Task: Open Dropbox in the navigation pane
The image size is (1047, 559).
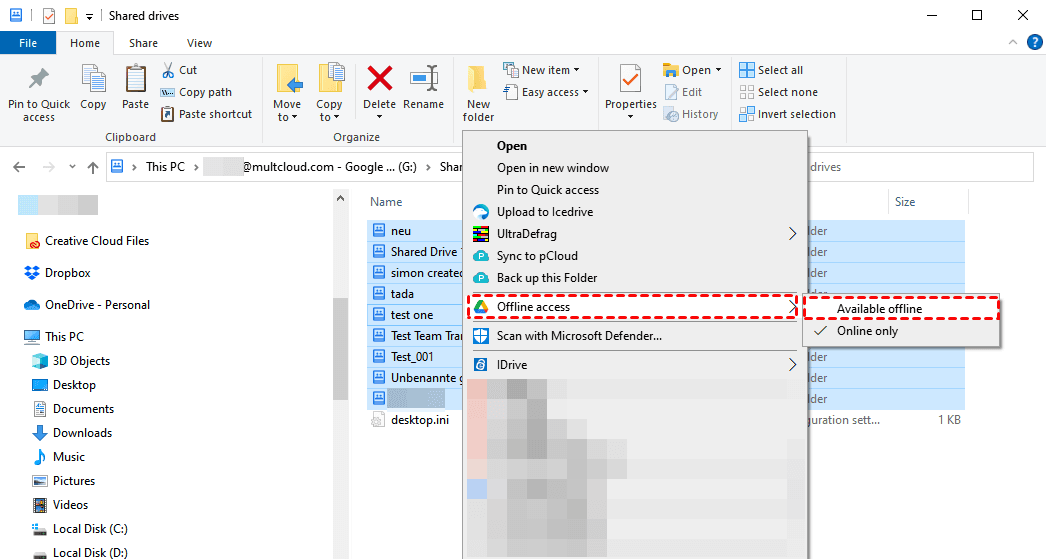Action: (57, 273)
